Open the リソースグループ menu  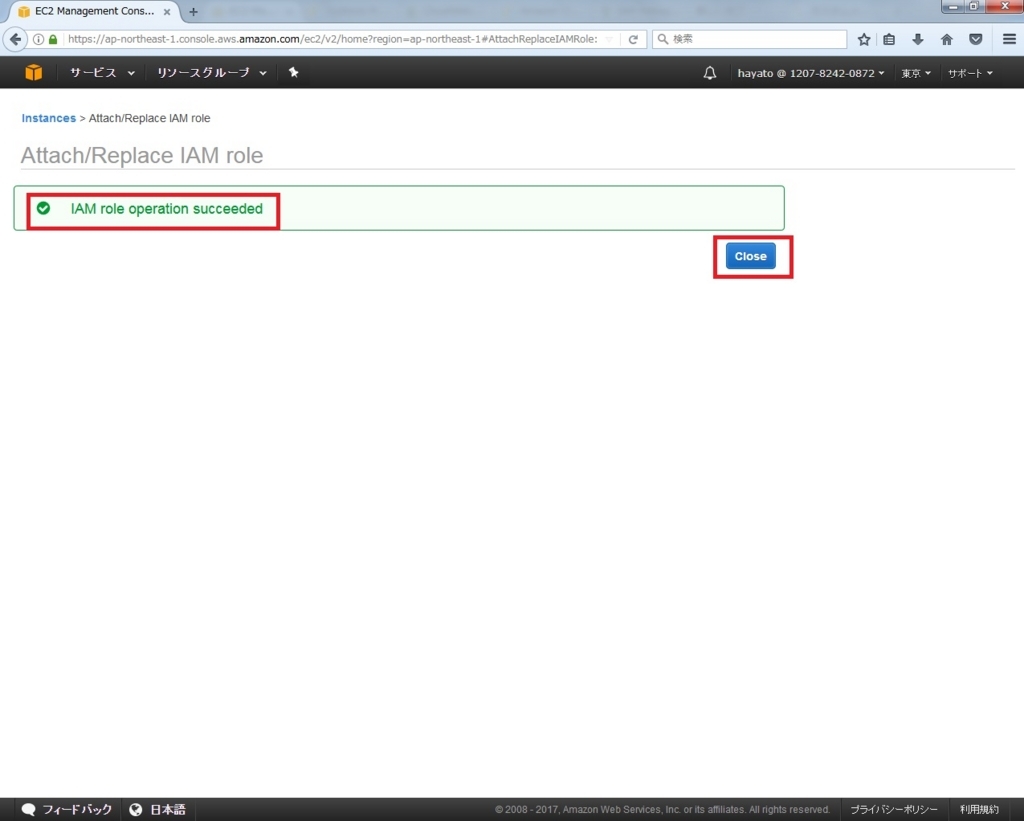coord(212,72)
